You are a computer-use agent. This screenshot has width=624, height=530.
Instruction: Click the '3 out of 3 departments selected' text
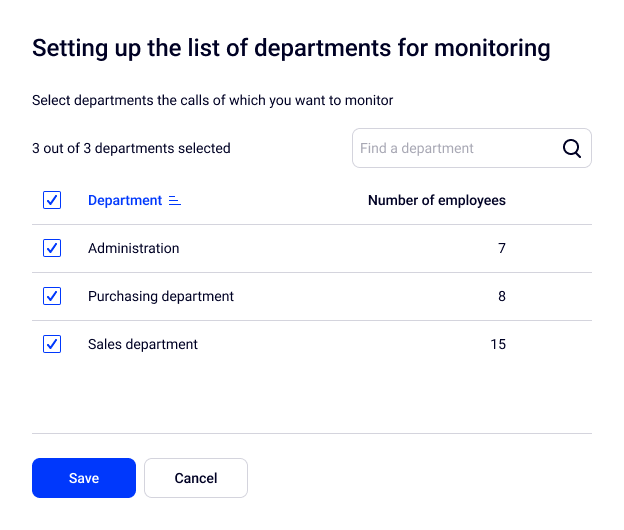(x=131, y=148)
